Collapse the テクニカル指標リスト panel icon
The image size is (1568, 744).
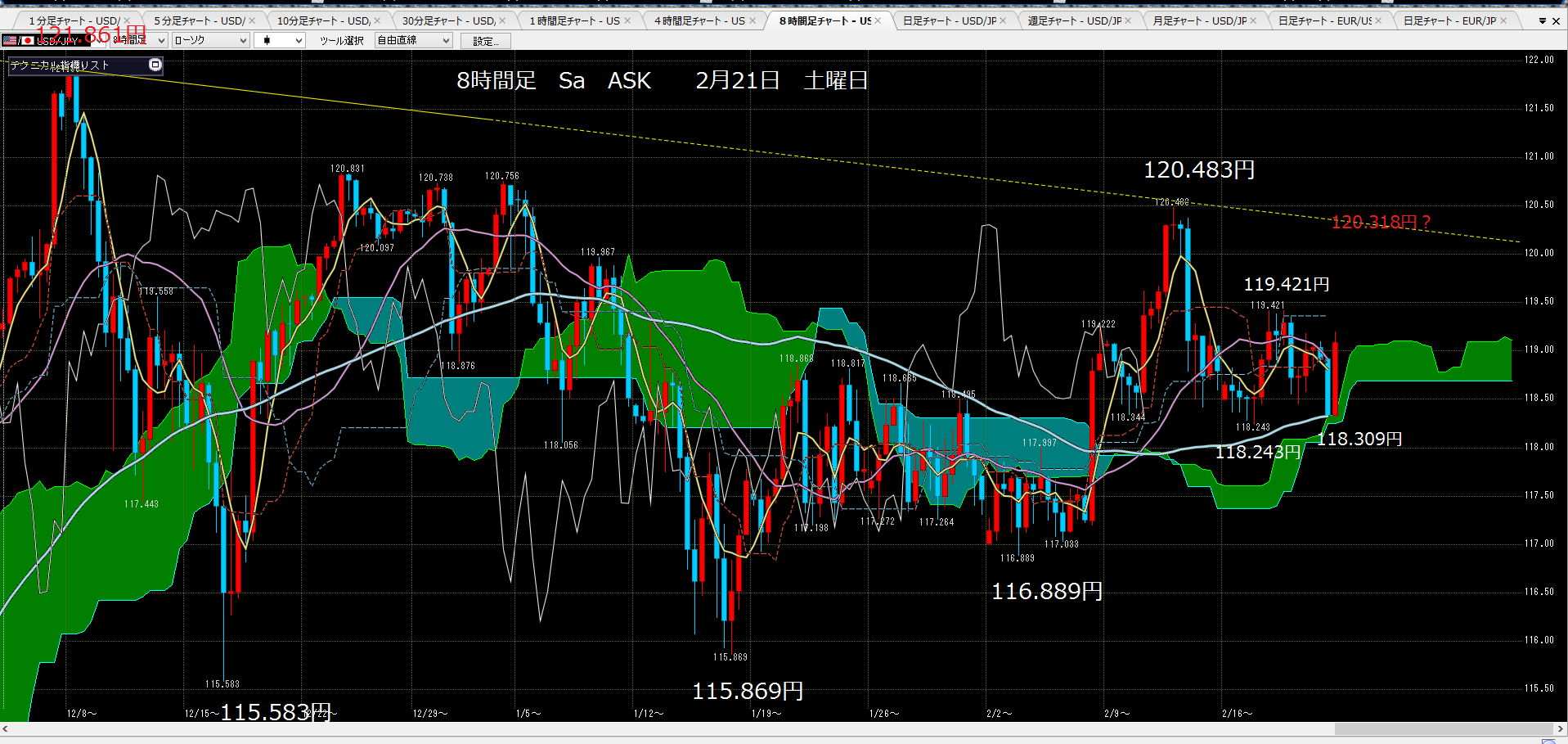(155, 65)
